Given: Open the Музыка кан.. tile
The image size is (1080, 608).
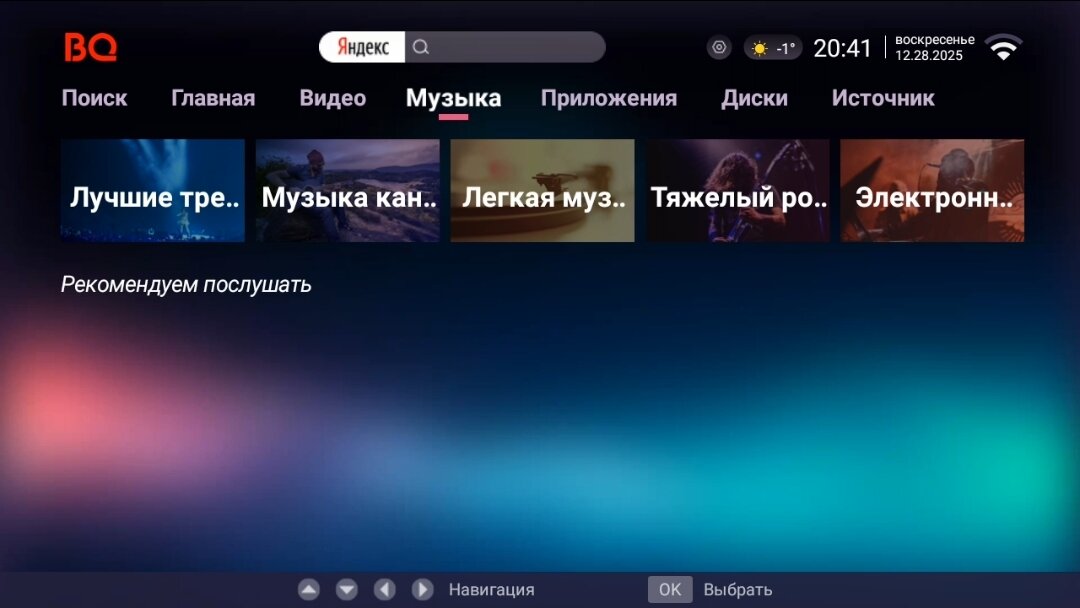Looking at the screenshot, I should coord(348,191).
